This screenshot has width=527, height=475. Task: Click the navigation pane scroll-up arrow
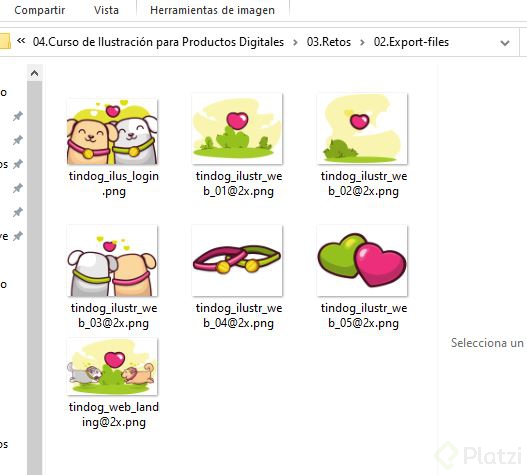35,73
